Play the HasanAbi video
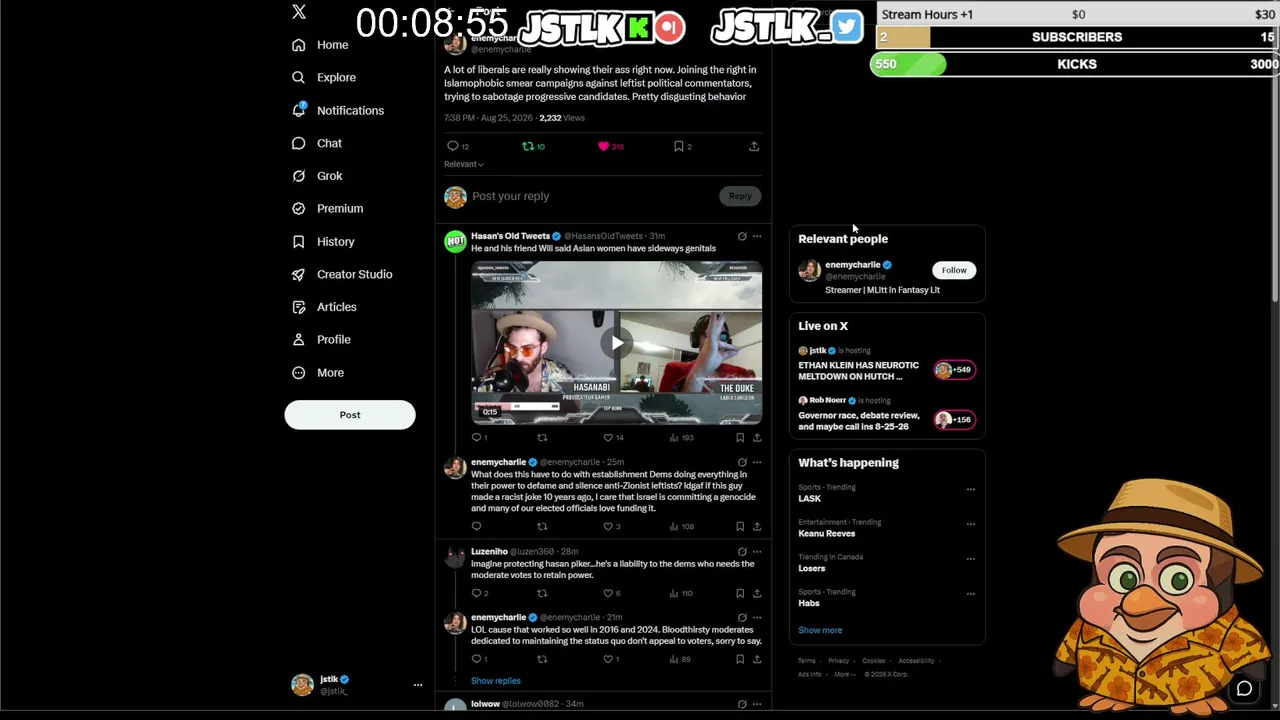The height and width of the screenshot is (720, 1280). [x=617, y=343]
